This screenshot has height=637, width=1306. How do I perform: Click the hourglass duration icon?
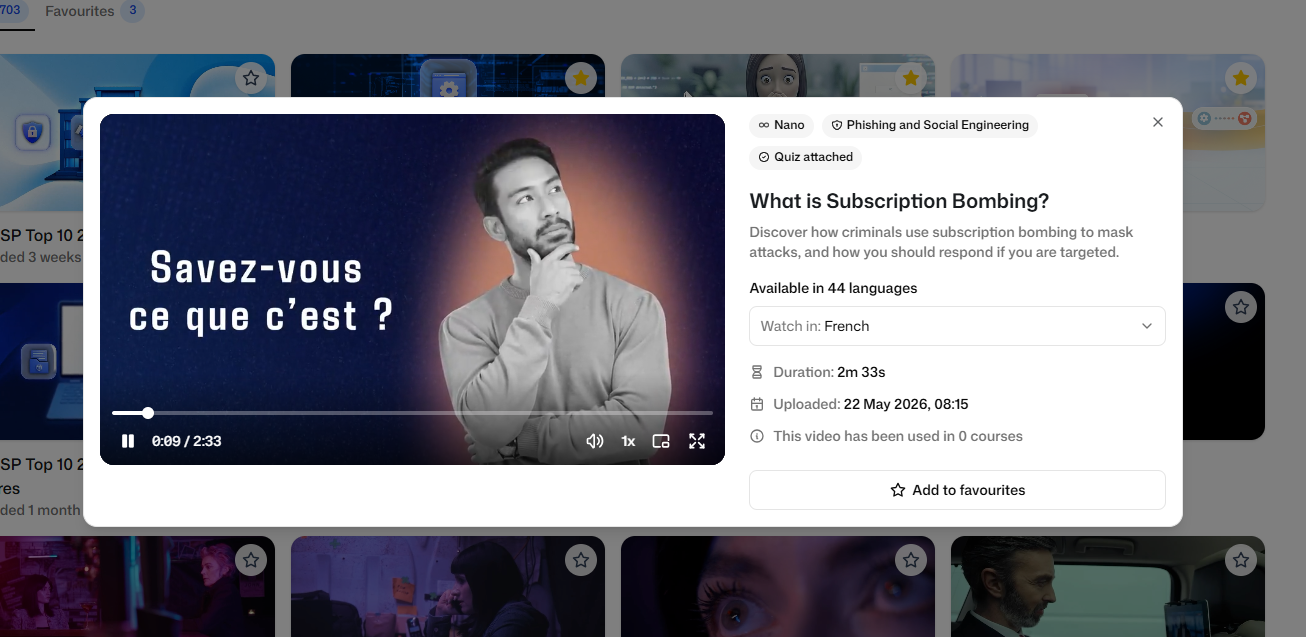point(757,372)
